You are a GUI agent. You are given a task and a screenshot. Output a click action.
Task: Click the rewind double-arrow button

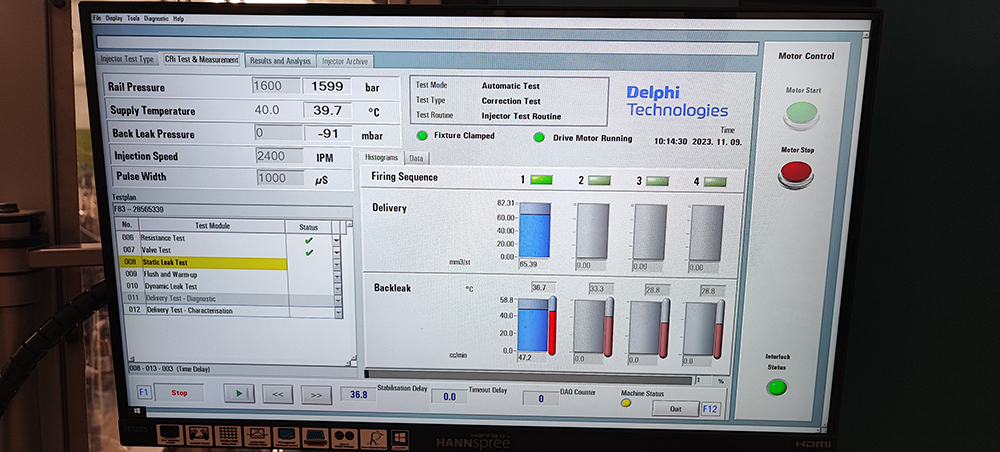pos(278,394)
